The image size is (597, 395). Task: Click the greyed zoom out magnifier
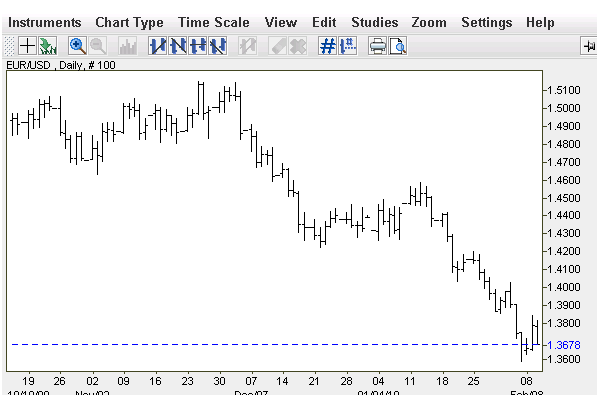coord(98,46)
